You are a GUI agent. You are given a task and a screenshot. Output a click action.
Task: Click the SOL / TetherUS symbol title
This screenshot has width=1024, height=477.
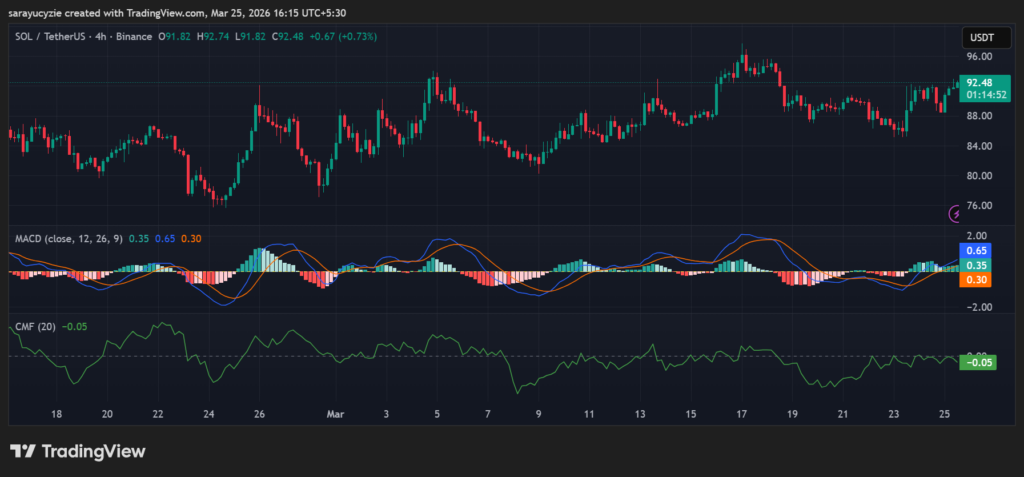pos(56,37)
